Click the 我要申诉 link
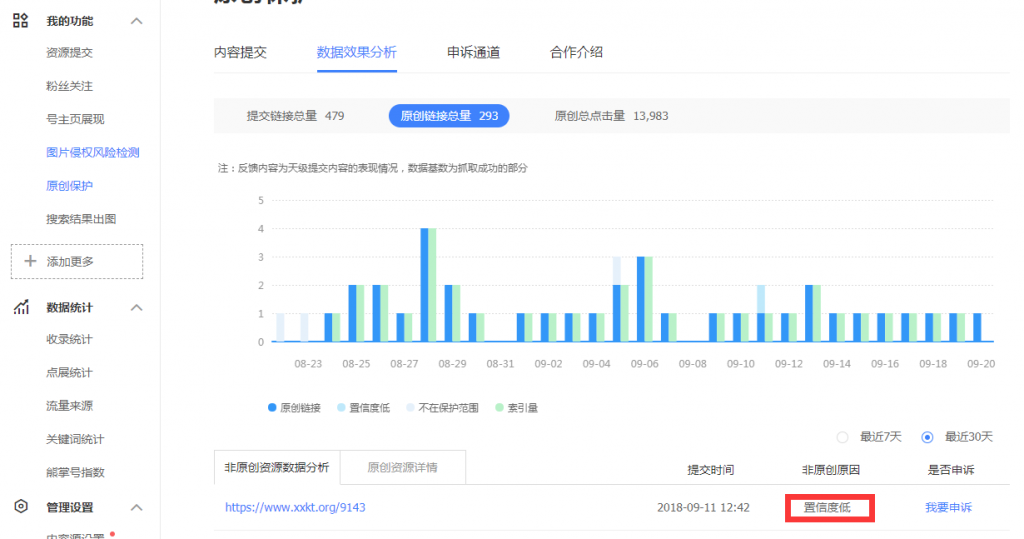Image resolution: width=1024 pixels, height=539 pixels. [x=948, y=507]
